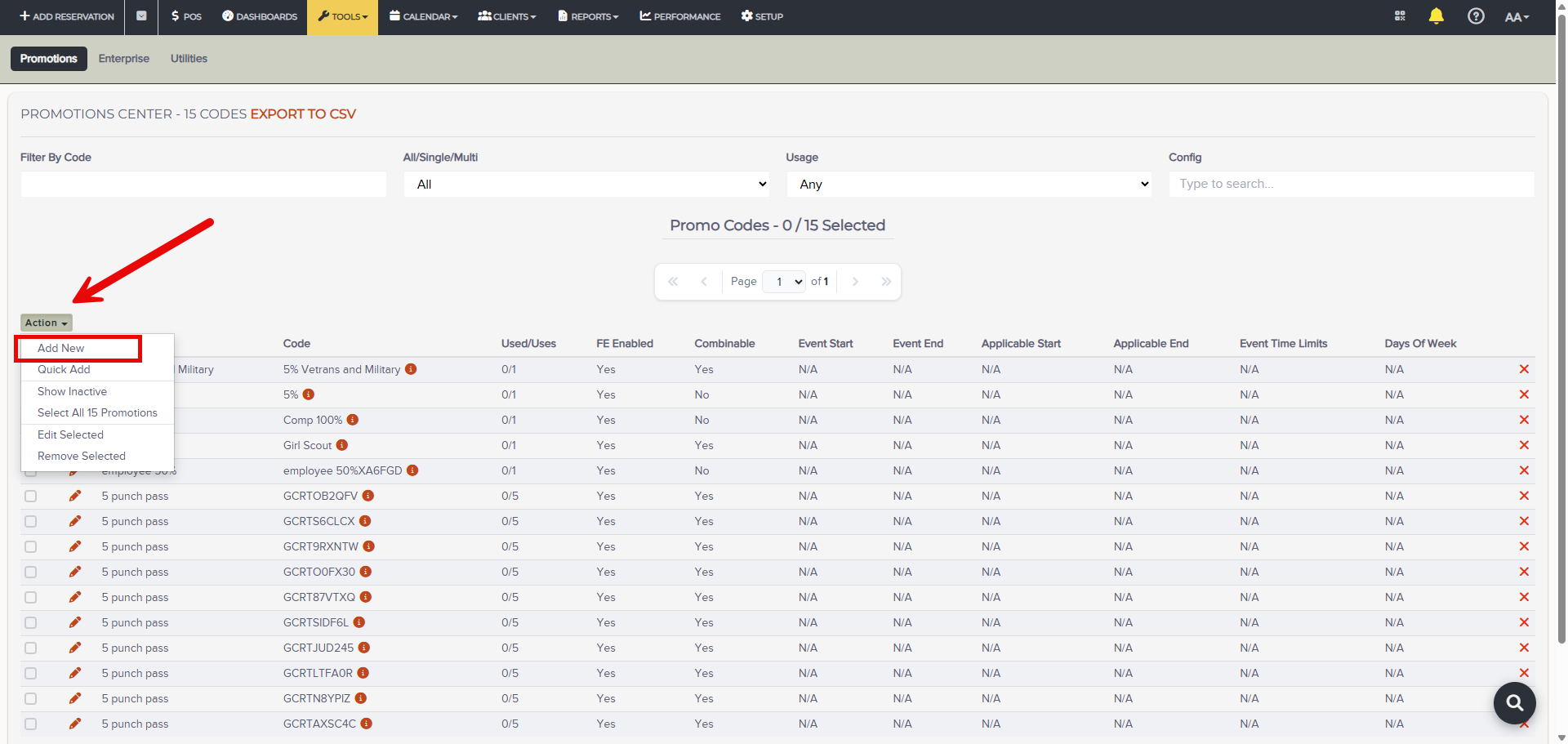Delete the GCRTSIDF6L promo with red X
Screen dimensions: 1568x744
point(1524,622)
